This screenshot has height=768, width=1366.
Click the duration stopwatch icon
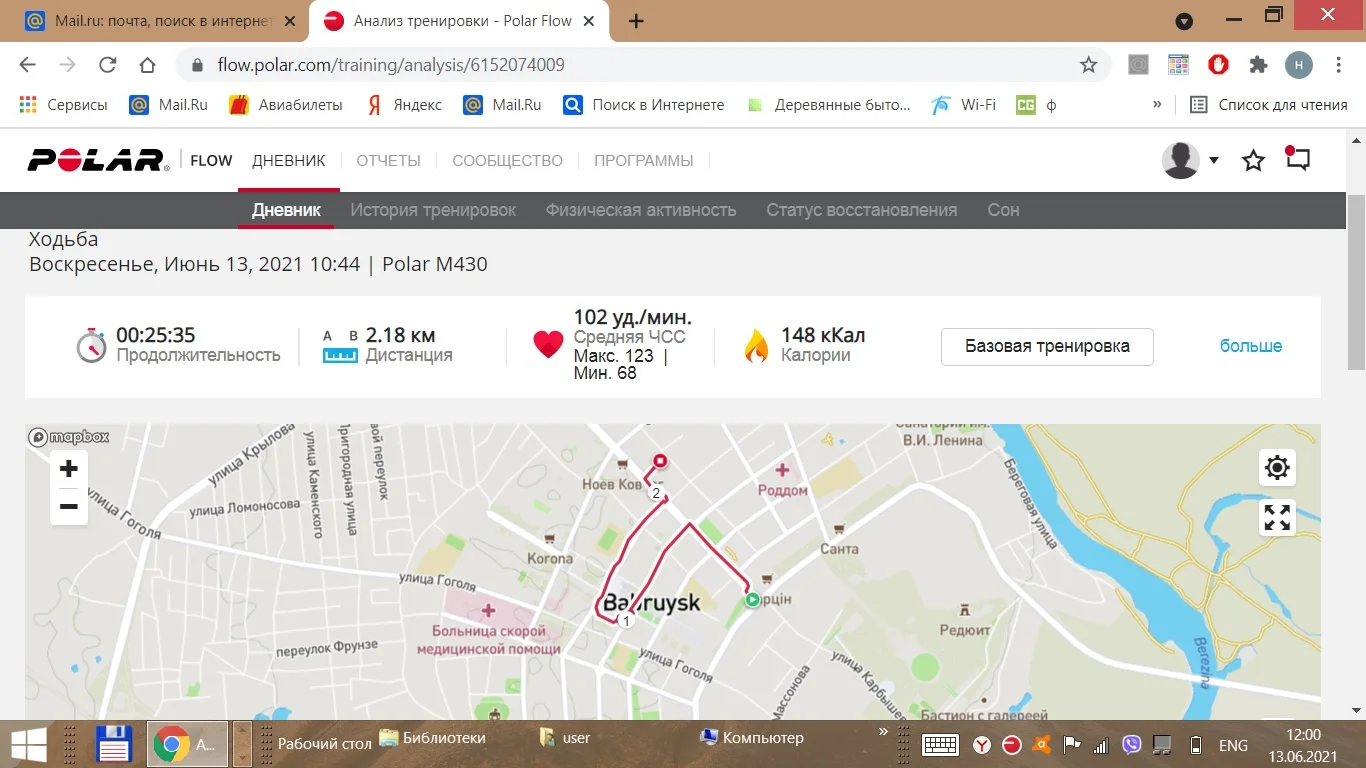pyautogui.click(x=91, y=345)
